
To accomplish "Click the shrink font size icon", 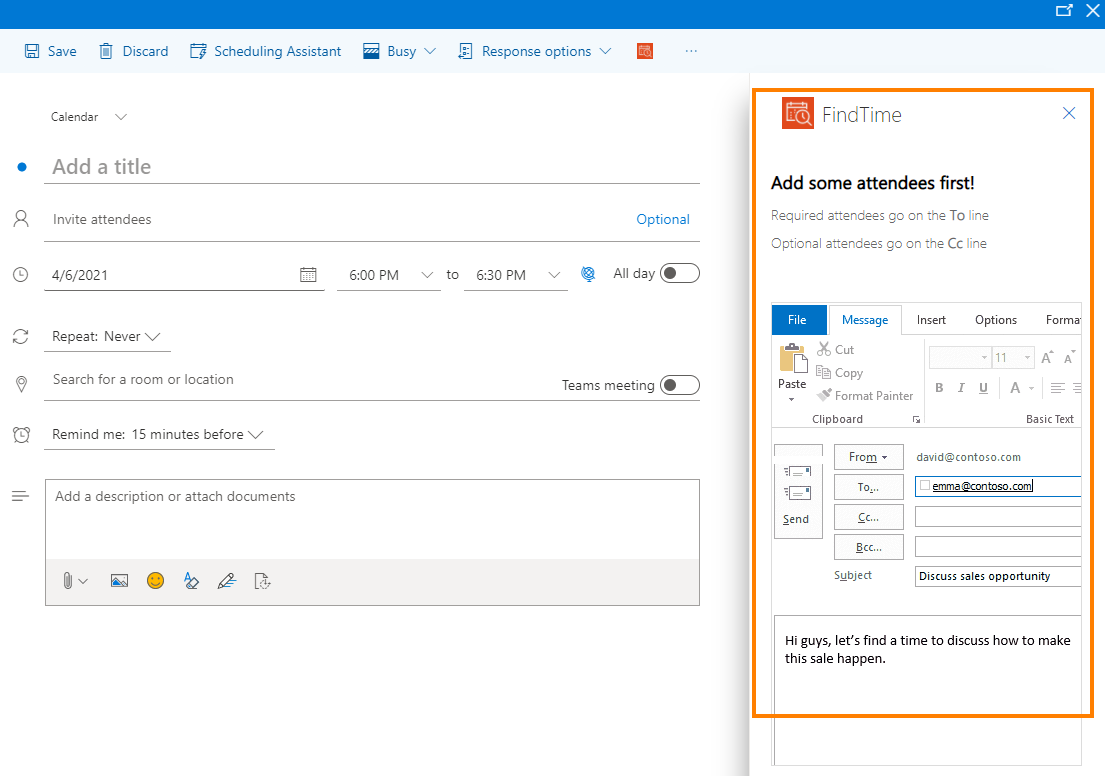I will tap(1070, 357).
